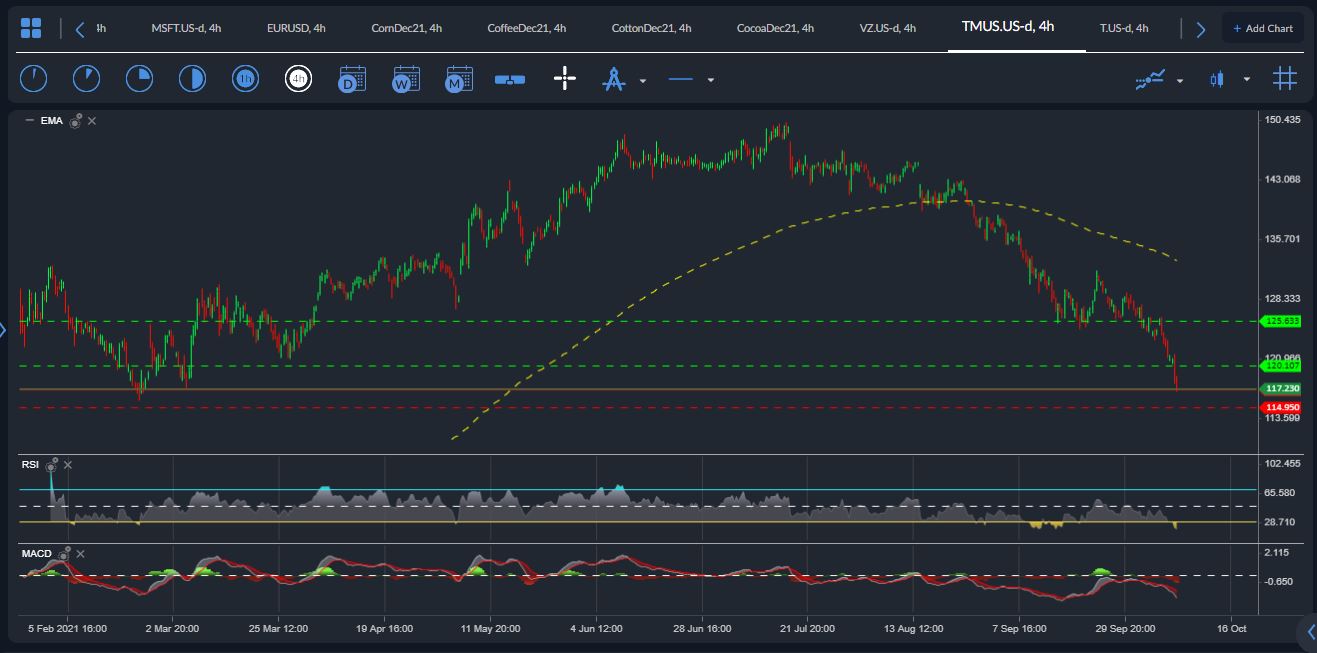Open RSI indicator settings gear
The width and height of the screenshot is (1317, 653).
(51, 464)
